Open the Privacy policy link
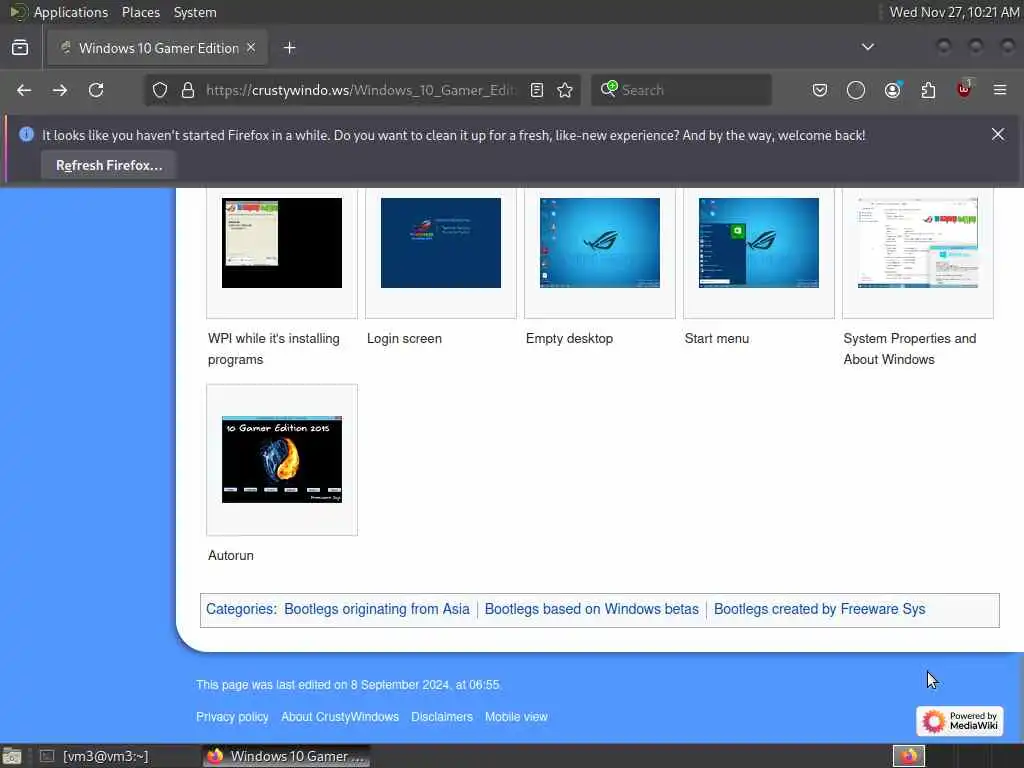 pyautogui.click(x=232, y=716)
